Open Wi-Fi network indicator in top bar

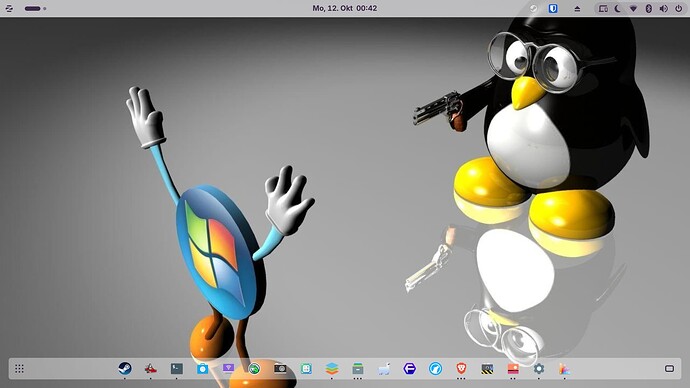tap(633, 8)
